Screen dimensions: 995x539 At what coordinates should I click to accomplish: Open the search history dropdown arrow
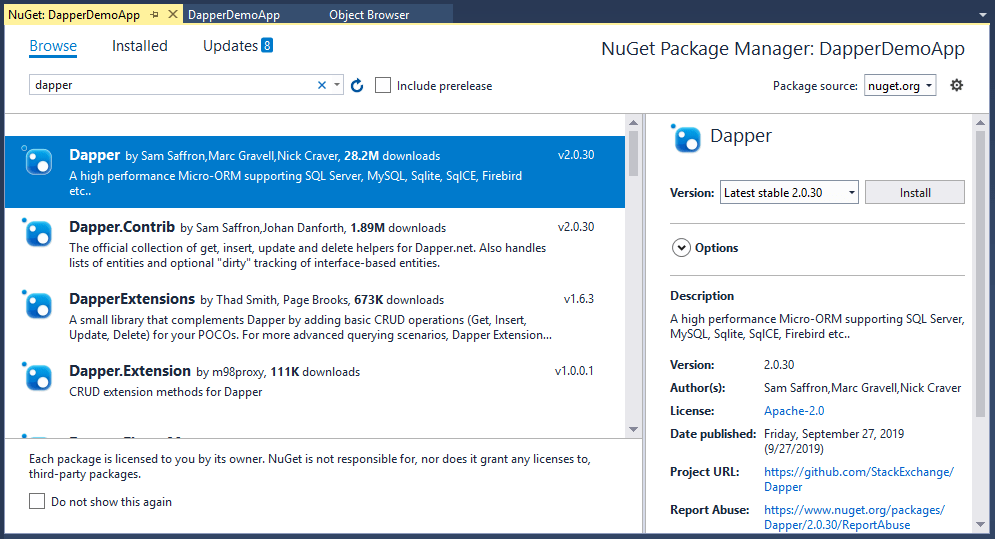(x=337, y=85)
